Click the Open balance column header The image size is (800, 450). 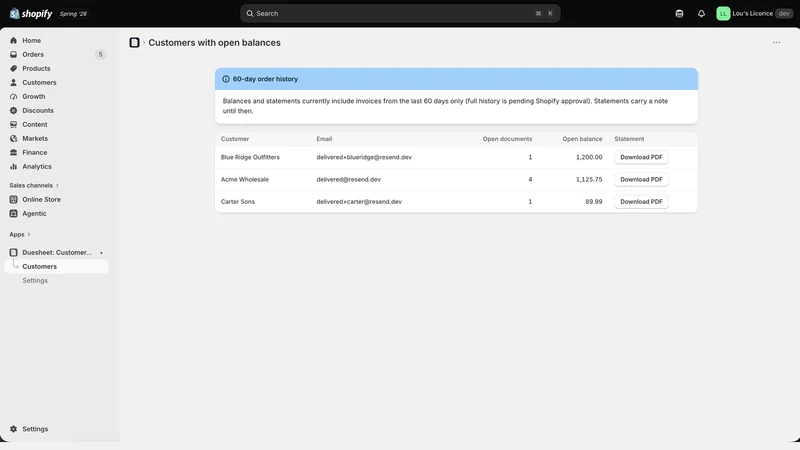[582, 139]
